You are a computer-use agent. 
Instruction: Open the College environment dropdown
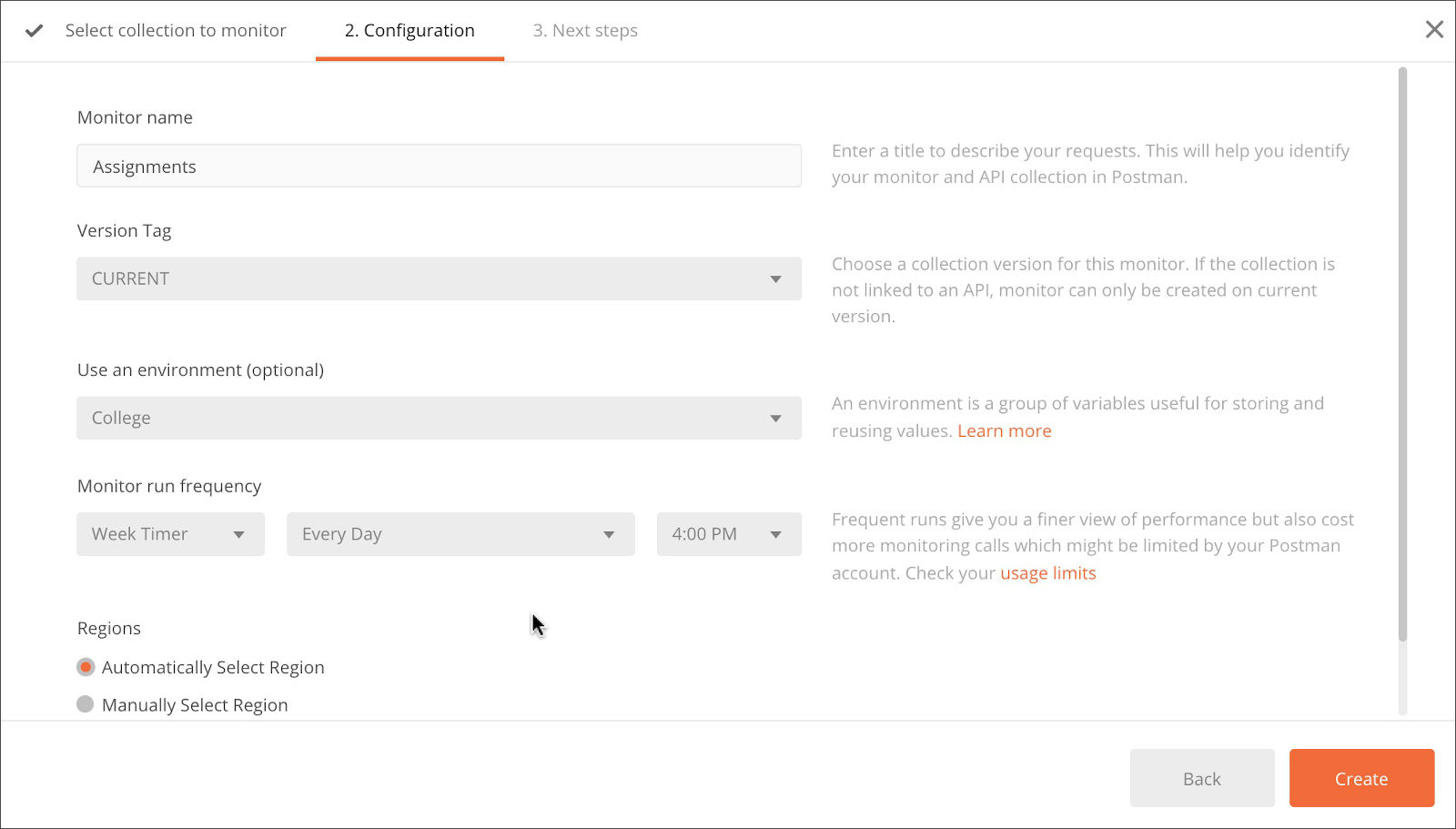click(x=439, y=418)
